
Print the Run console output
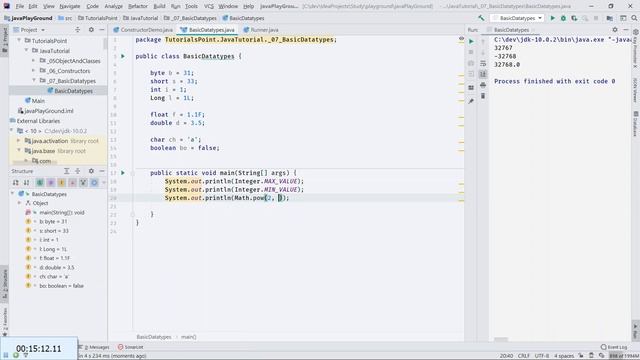pos(483,85)
